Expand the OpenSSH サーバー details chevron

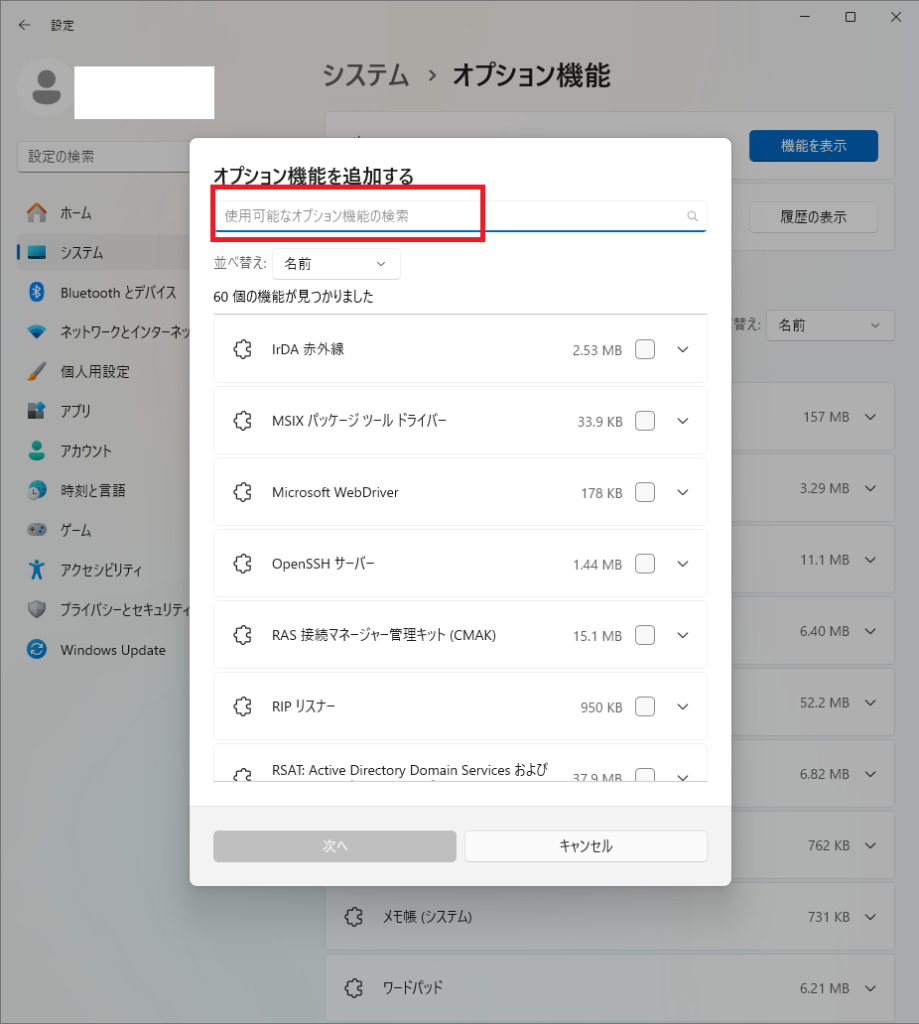(683, 564)
